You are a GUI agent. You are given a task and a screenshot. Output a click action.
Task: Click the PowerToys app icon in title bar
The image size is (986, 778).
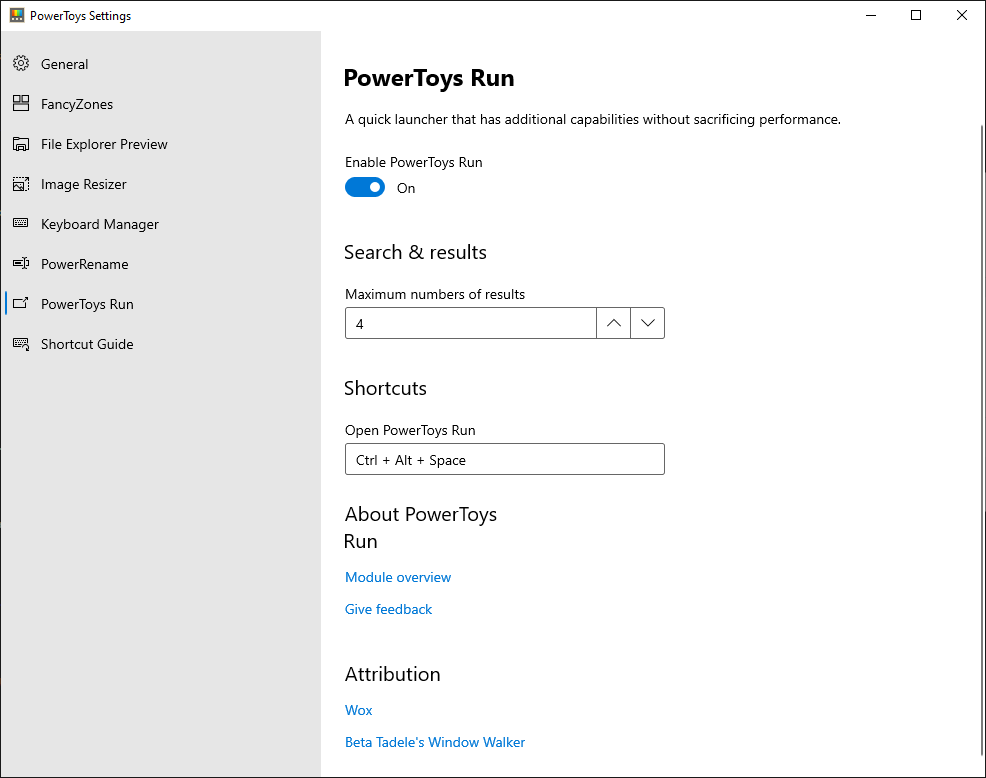click(x=16, y=16)
